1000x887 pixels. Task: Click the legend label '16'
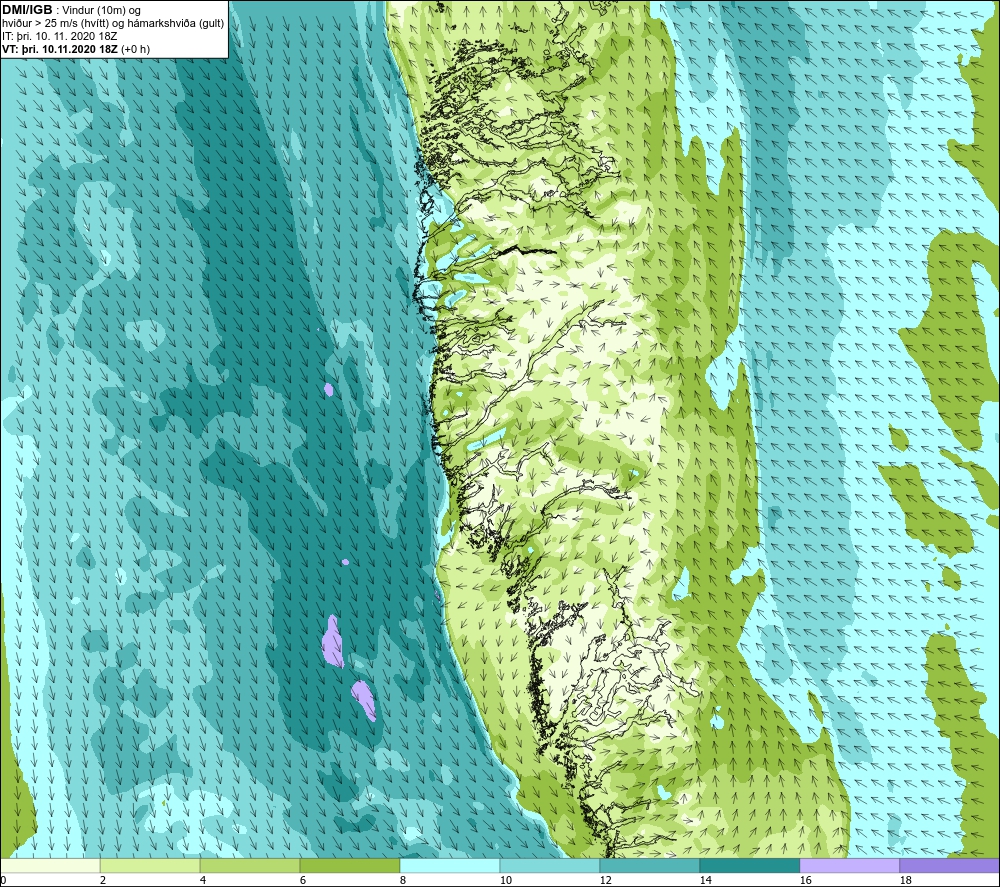point(805,880)
